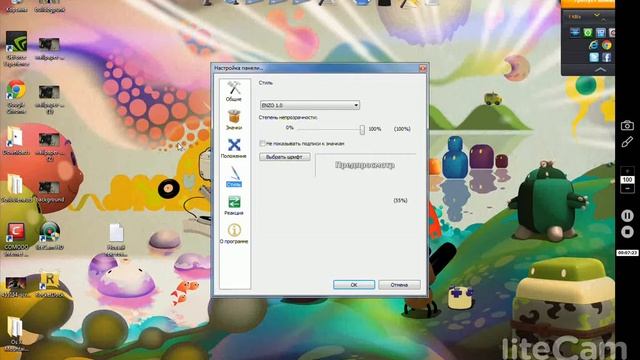640x360 pixels.
Task: Click the green round icon in widget
Action: tap(588, 33)
